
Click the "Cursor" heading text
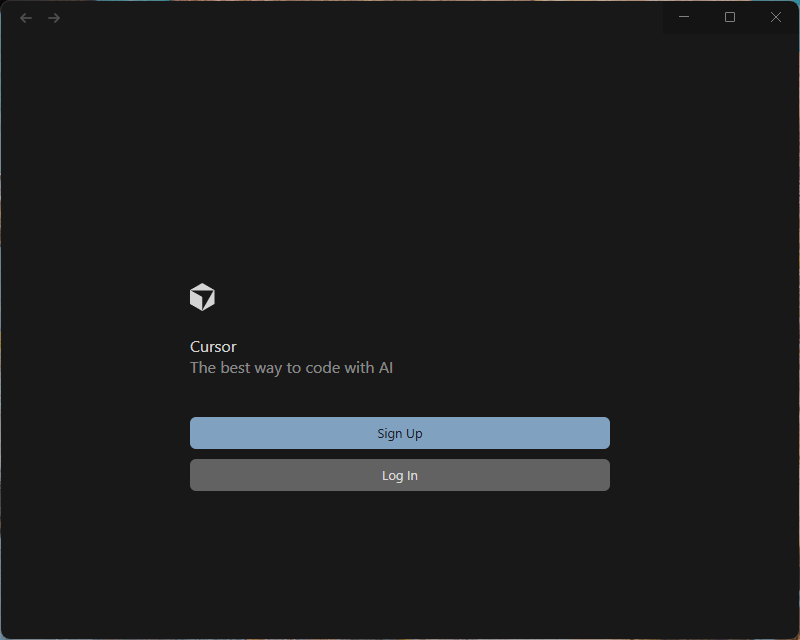[213, 347]
